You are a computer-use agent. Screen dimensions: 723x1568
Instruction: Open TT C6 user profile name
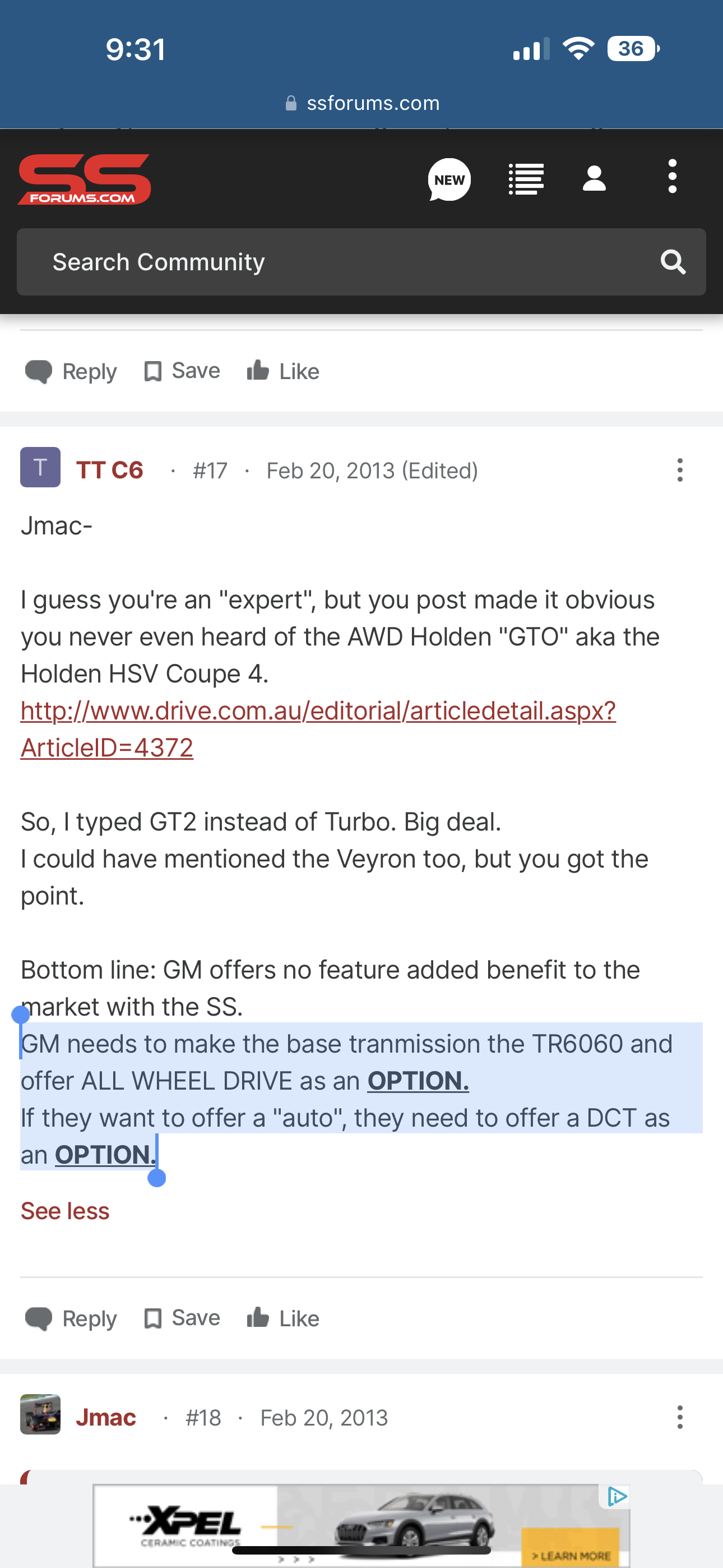pos(109,471)
